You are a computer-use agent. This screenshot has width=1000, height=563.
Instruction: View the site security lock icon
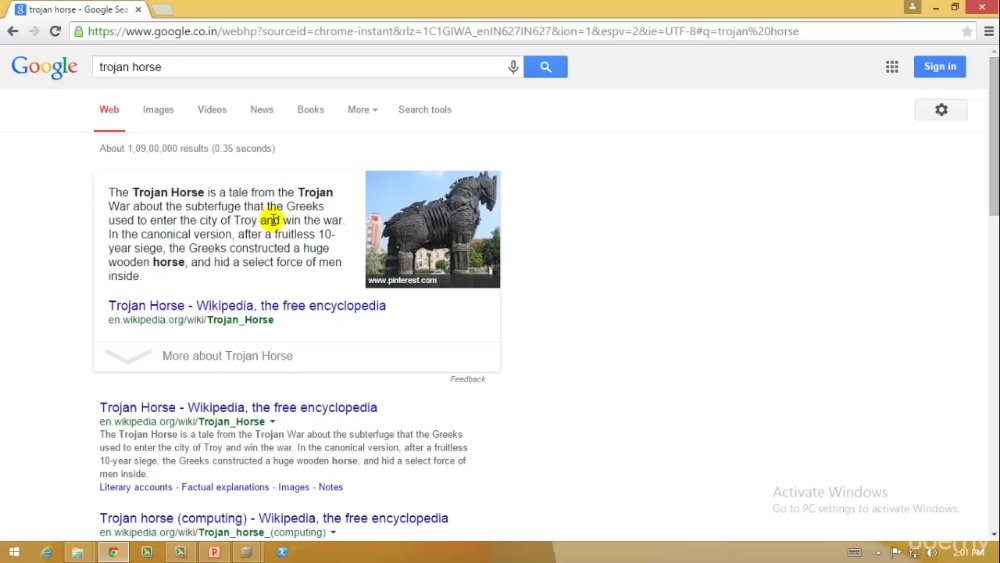pyautogui.click(x=78, y=31)
